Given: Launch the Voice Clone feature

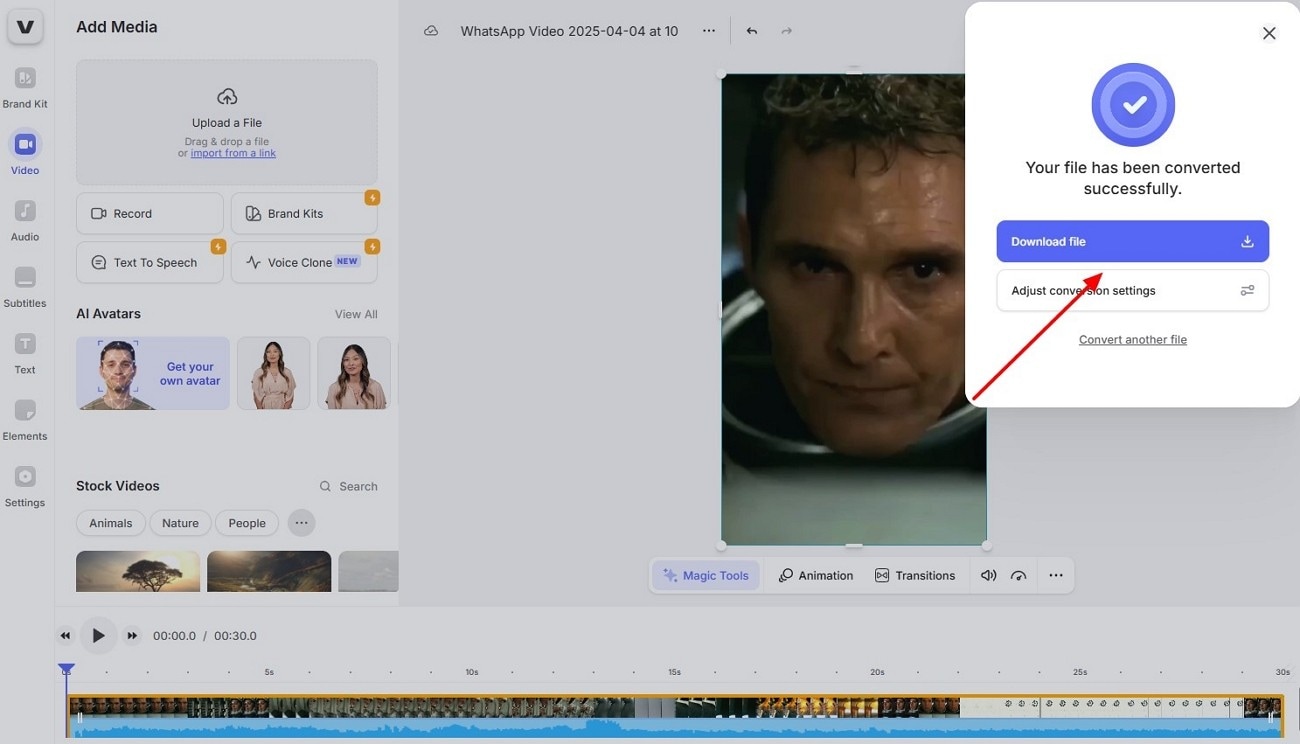Looking at the screenshot, I should pos(304,262).
